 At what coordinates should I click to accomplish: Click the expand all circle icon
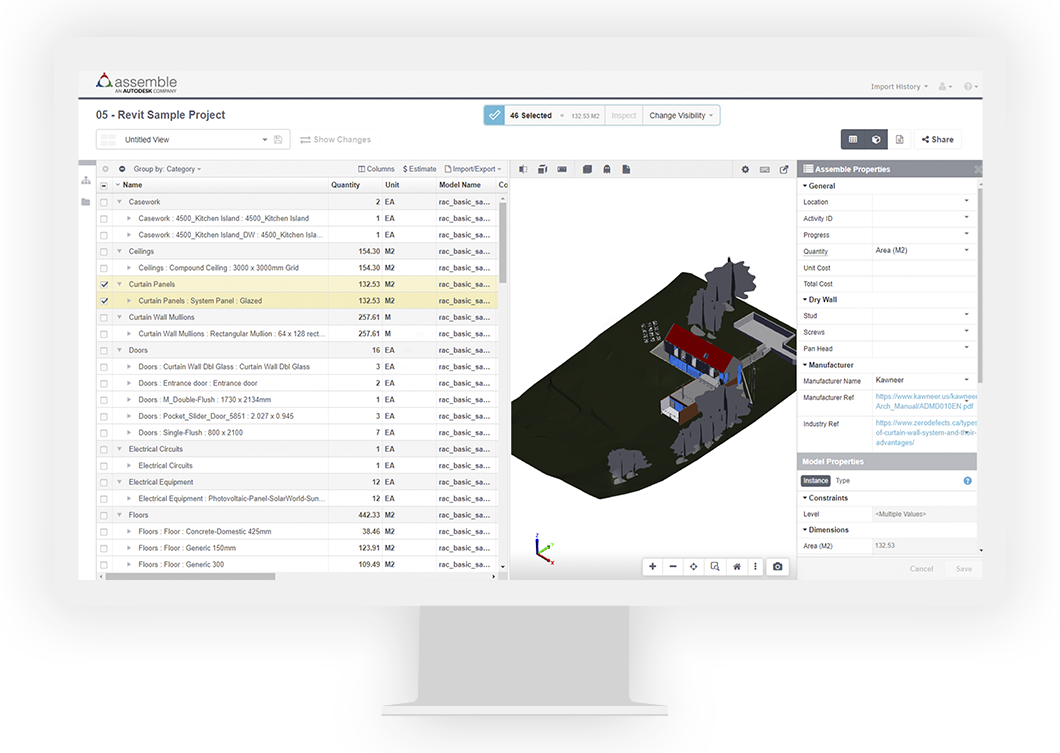(105, 169)
